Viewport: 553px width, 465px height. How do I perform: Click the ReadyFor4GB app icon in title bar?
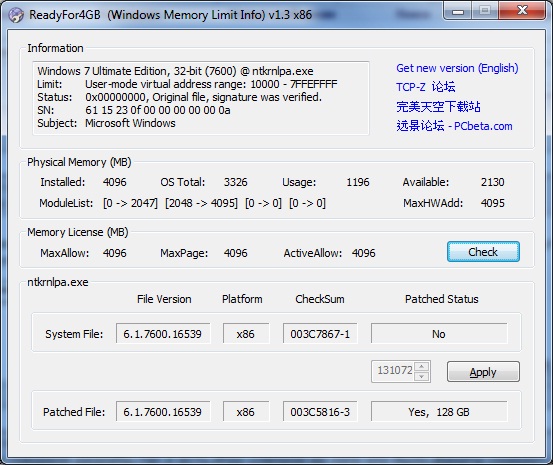(x=16, y=15)
